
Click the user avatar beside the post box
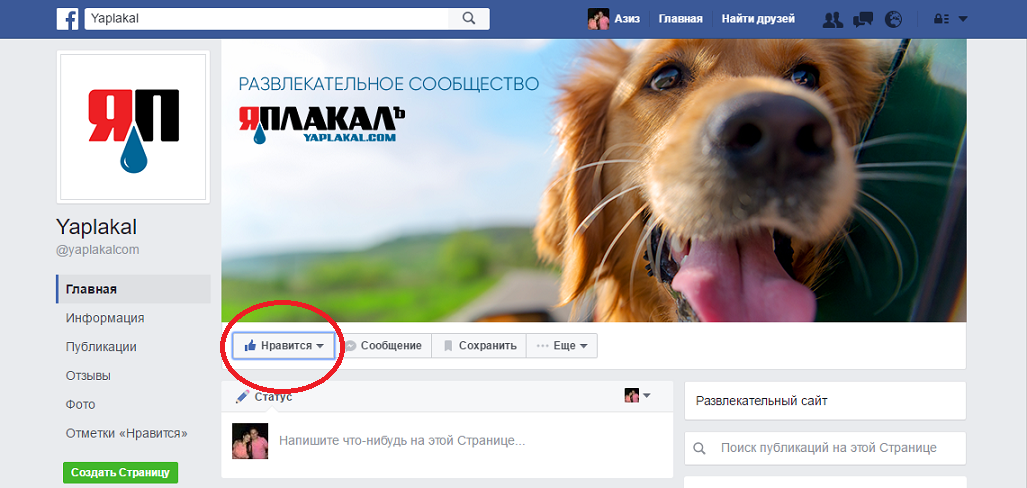pyautogui.click(x=250, y=441)
